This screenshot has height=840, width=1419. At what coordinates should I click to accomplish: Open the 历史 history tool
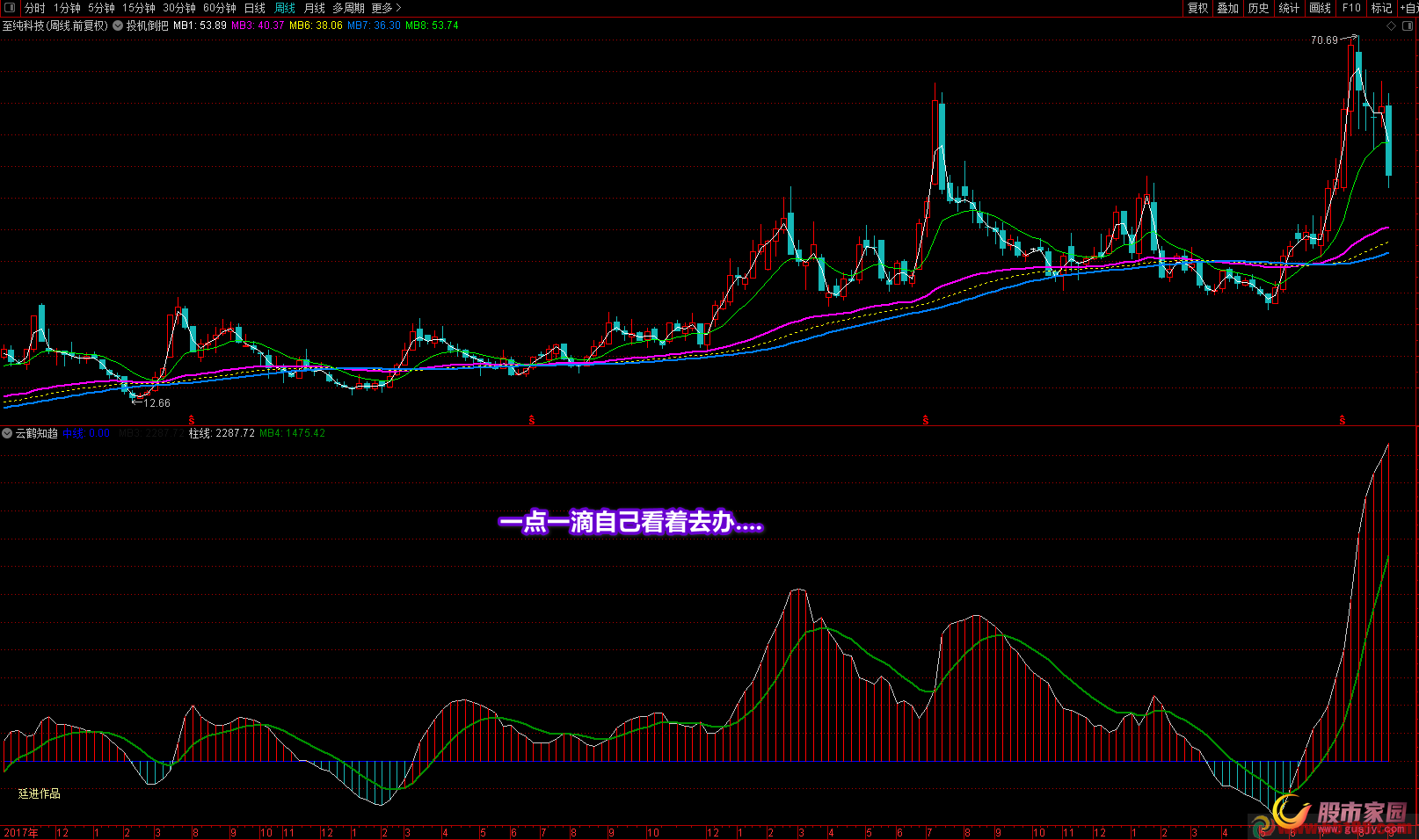pyautogui.click(x=1258, y=8)
